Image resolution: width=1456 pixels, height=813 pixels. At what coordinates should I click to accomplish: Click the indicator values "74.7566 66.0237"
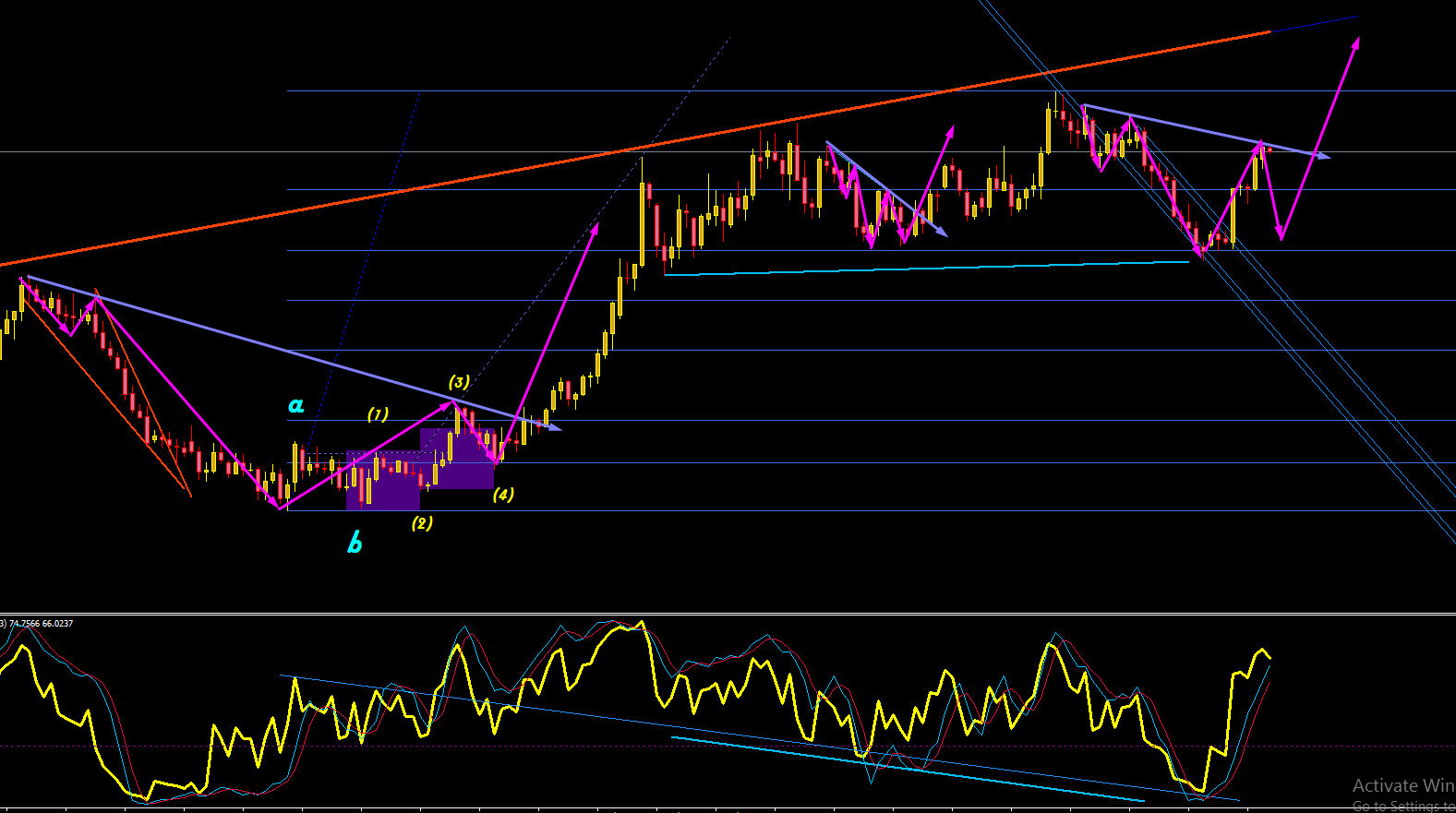(x=42, y=624)
